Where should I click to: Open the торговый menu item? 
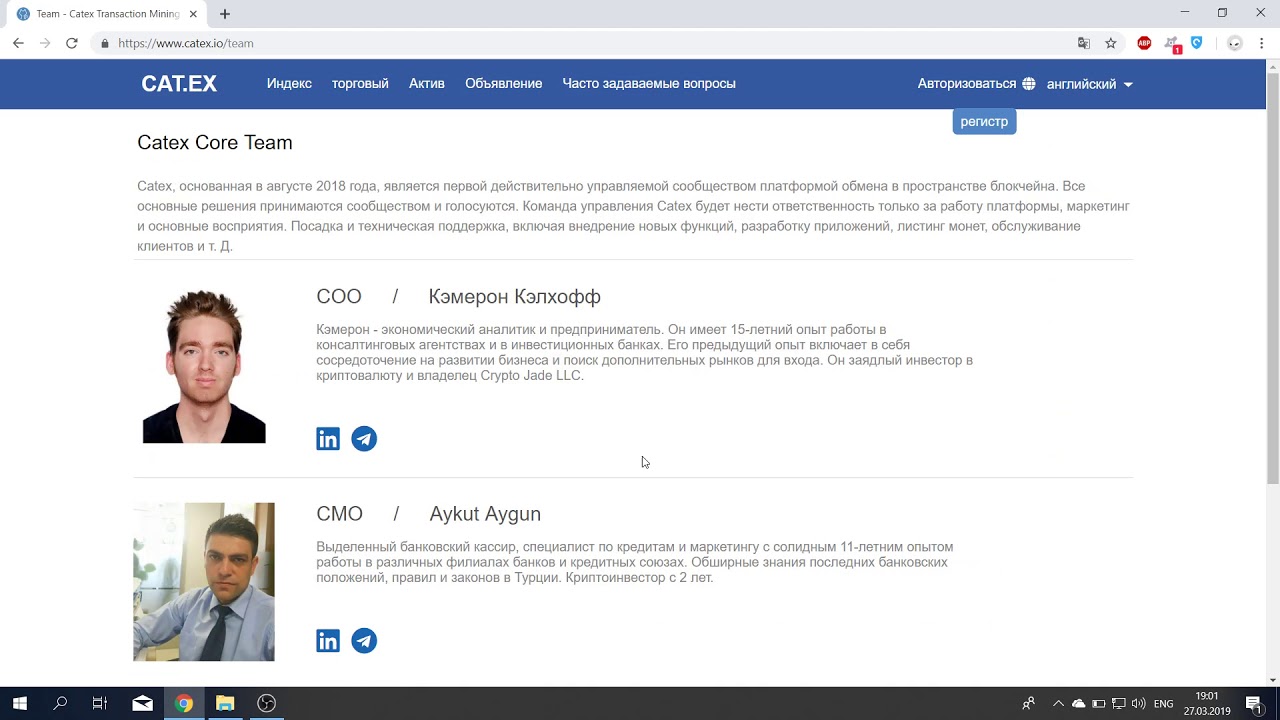[360, 84]
